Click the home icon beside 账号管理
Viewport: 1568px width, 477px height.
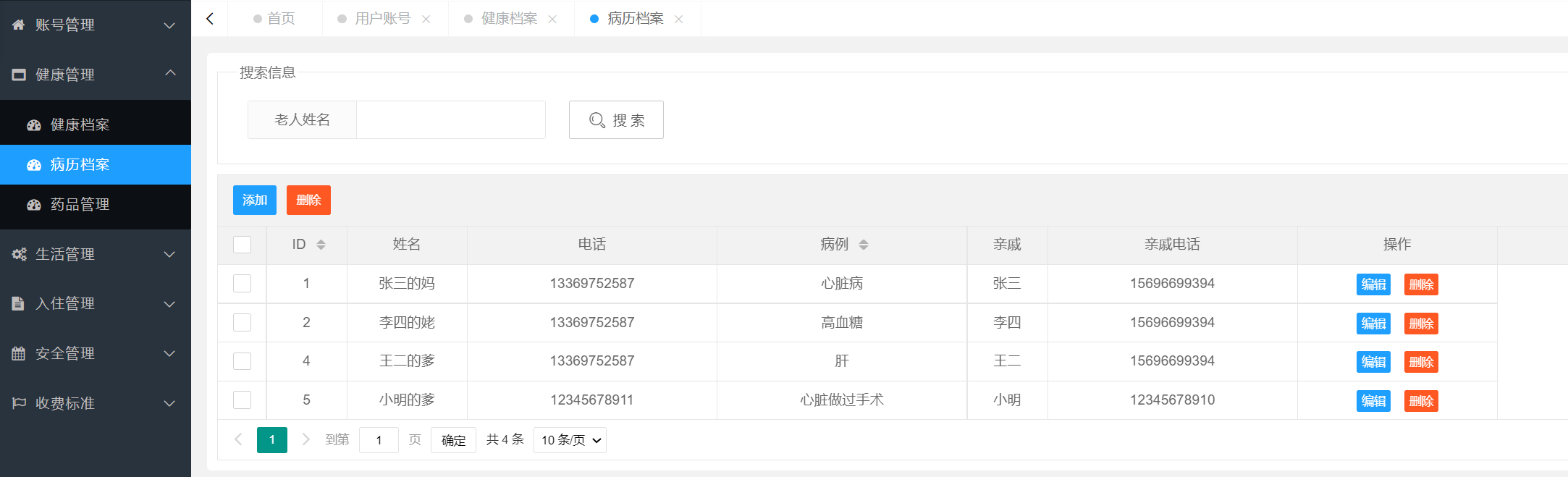point(19,25)
